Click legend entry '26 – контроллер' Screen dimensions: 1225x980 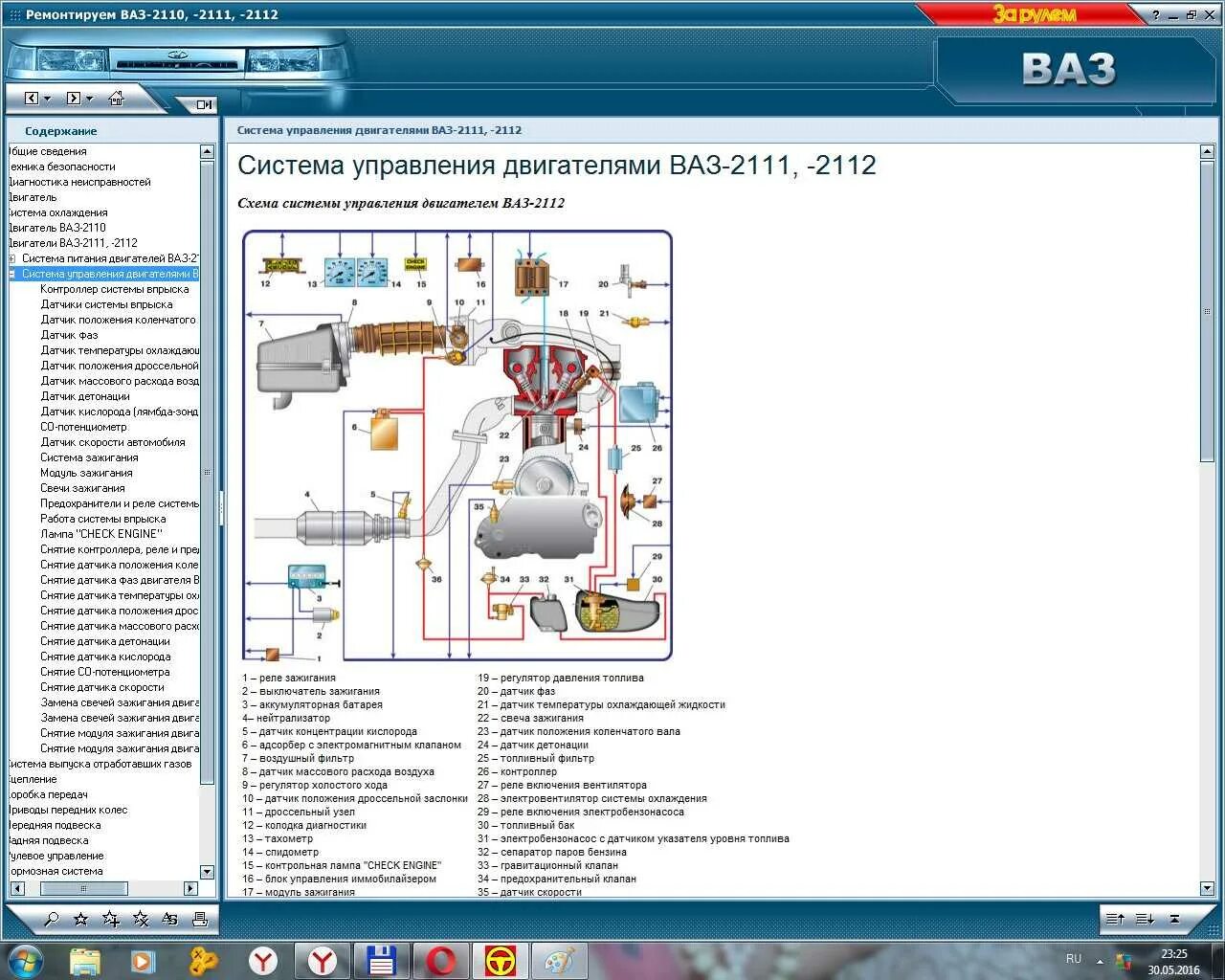pos(517,771)
